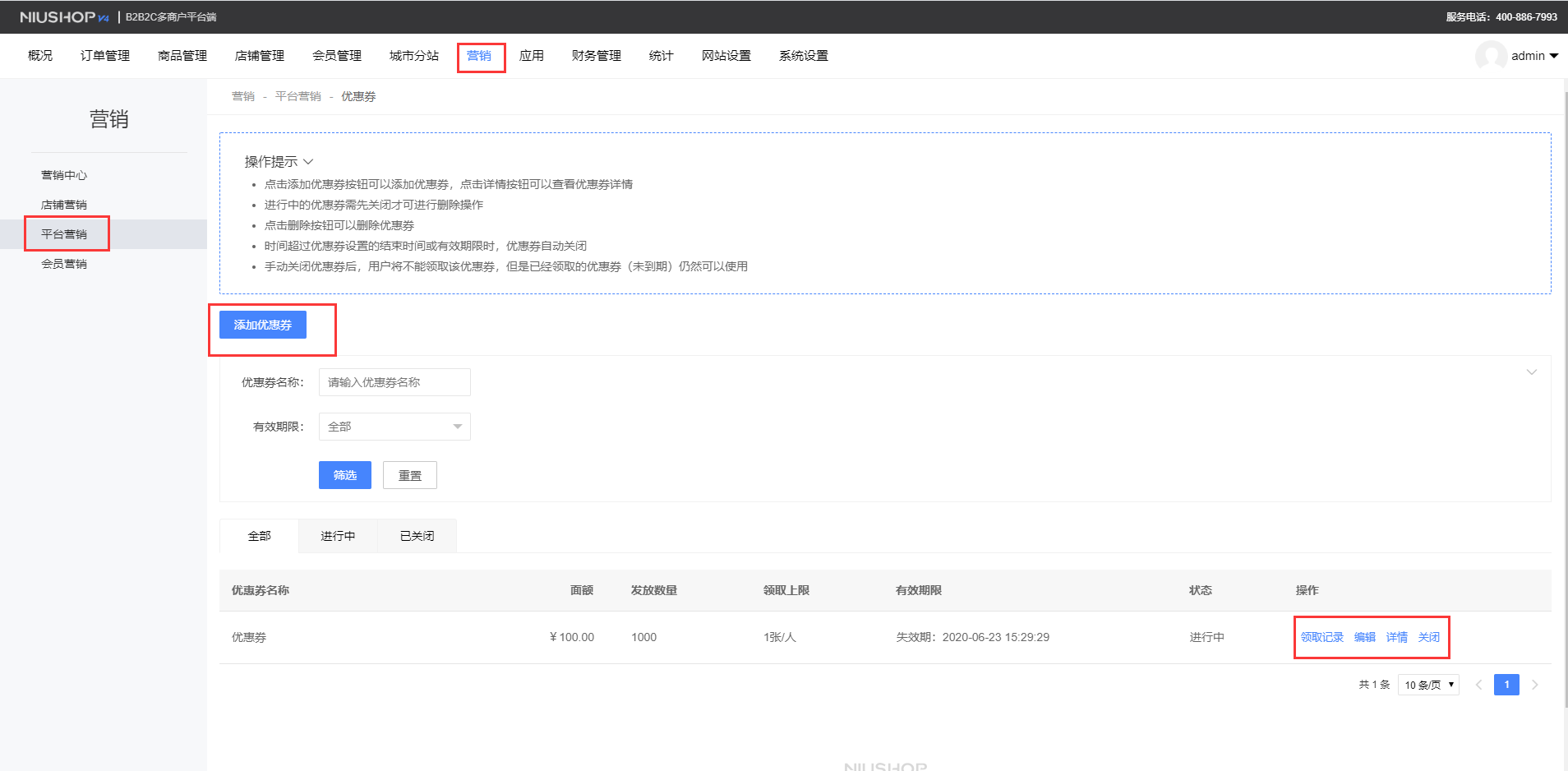Switch to the 已关闭 tab
This screenshot has height=771, width=1568.
click(417, 536)
